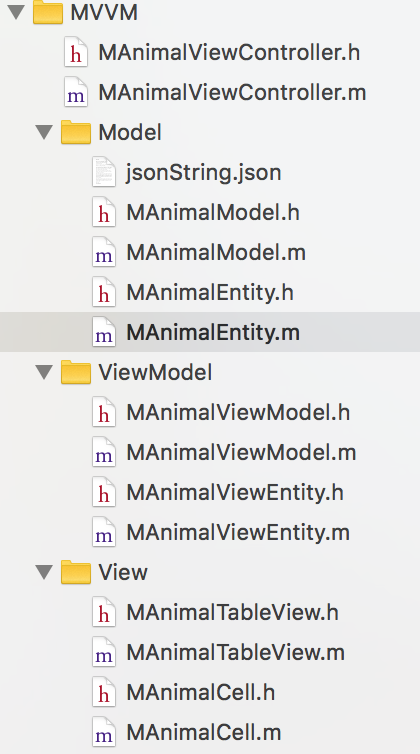Click the Model folder icon
This screenshot has height=754, width=420.
pos(76,132)
